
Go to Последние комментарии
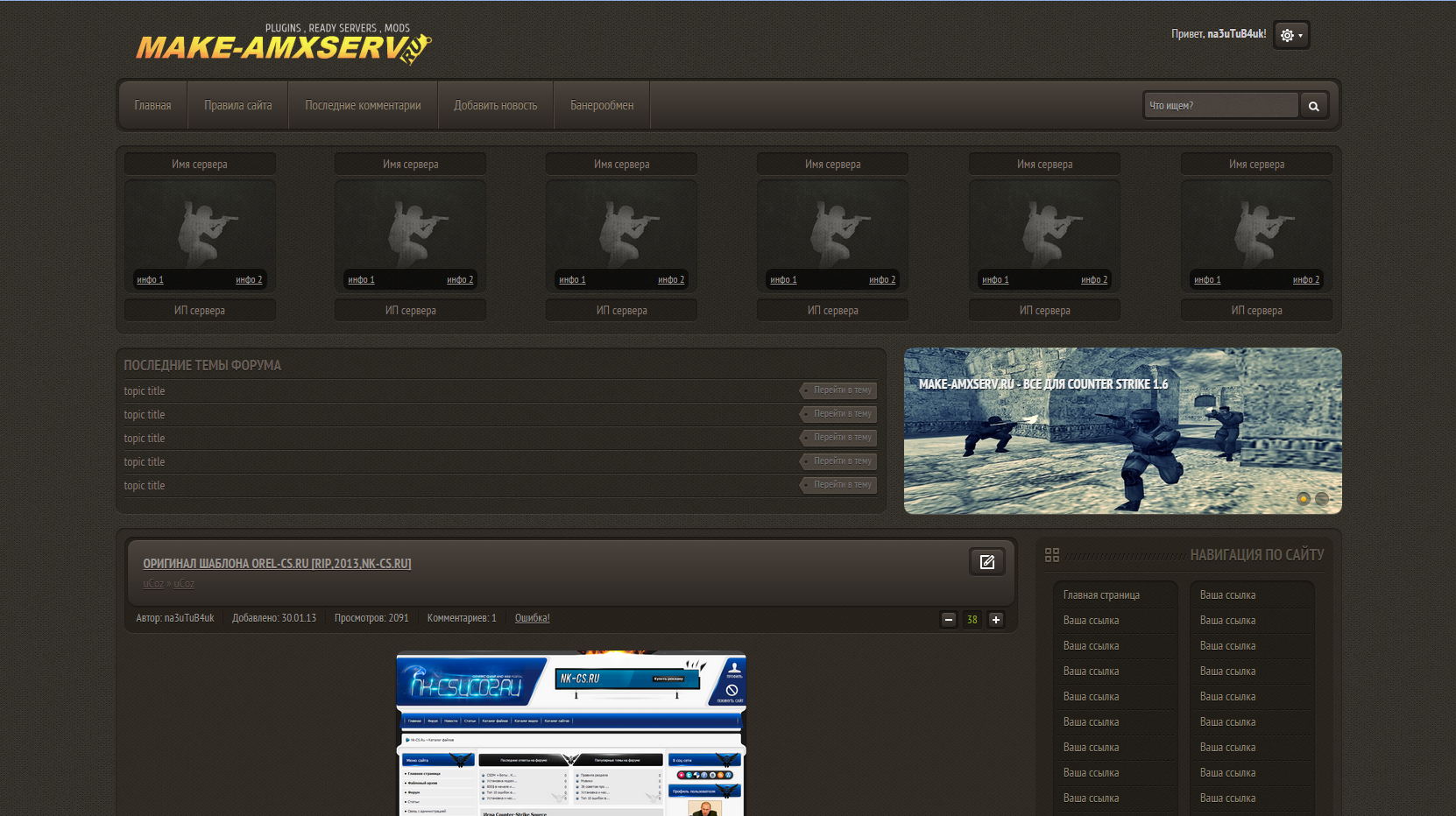click(x=363, y=105)
